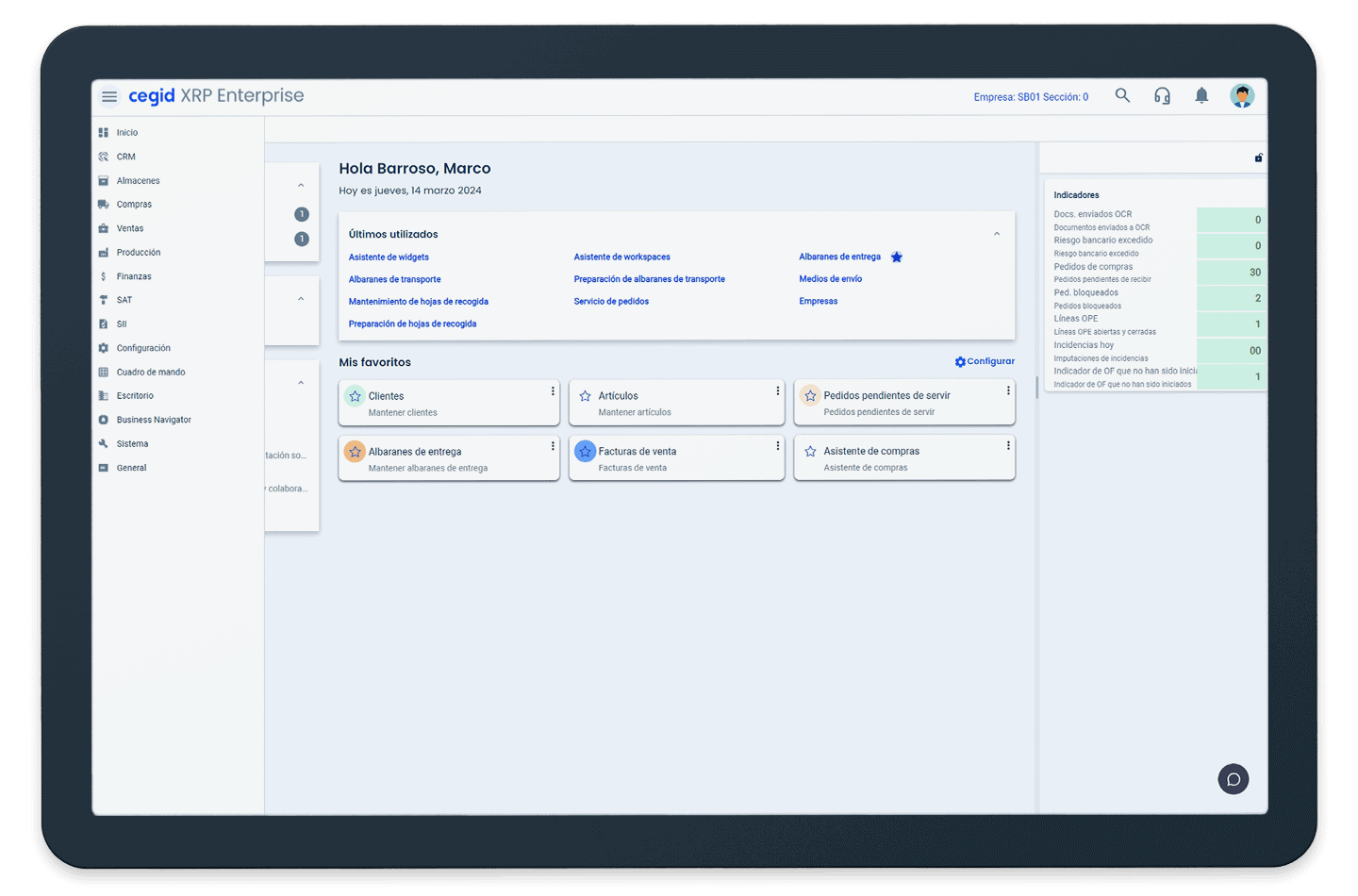Open the chat bubble button
The height and width of the screenshot is (896, 1358).
point(1233,779)
